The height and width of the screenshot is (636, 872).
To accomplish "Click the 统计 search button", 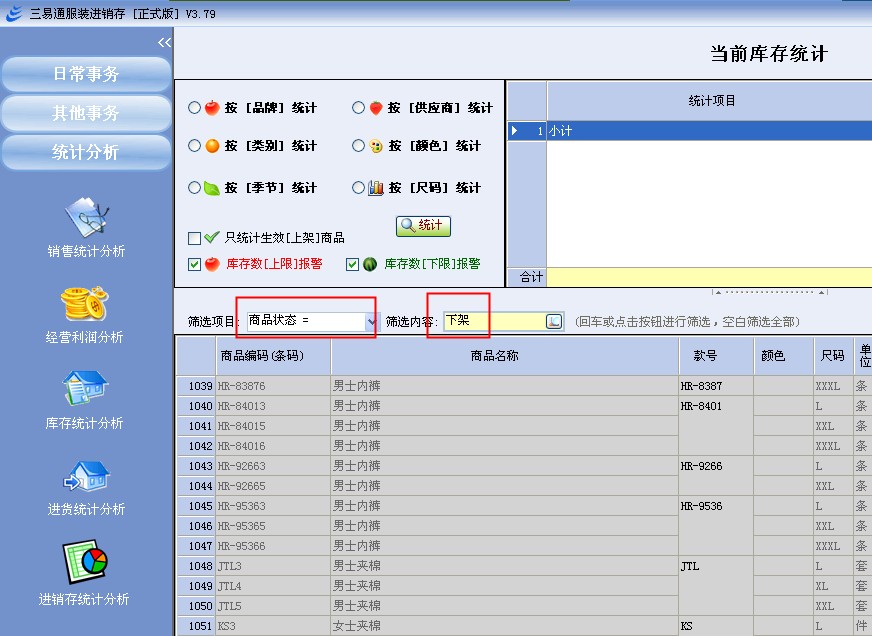I will tap(423, 226).
